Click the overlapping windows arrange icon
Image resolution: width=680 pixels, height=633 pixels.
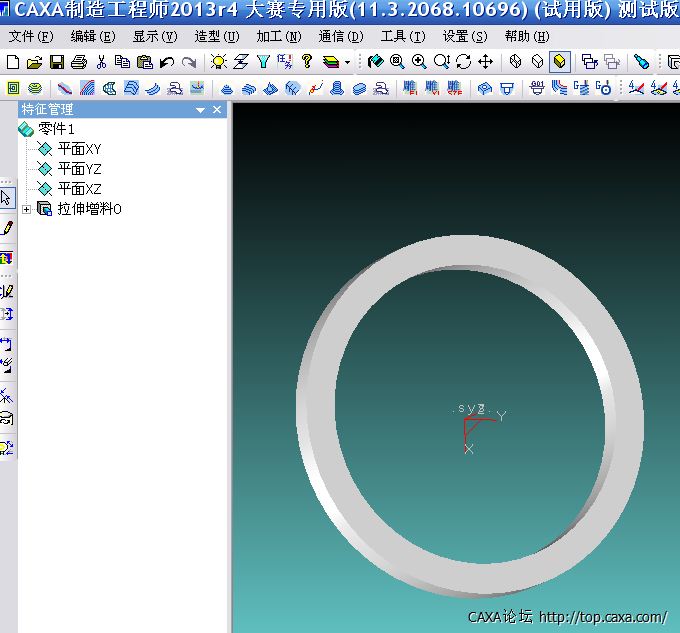(589, 62)
